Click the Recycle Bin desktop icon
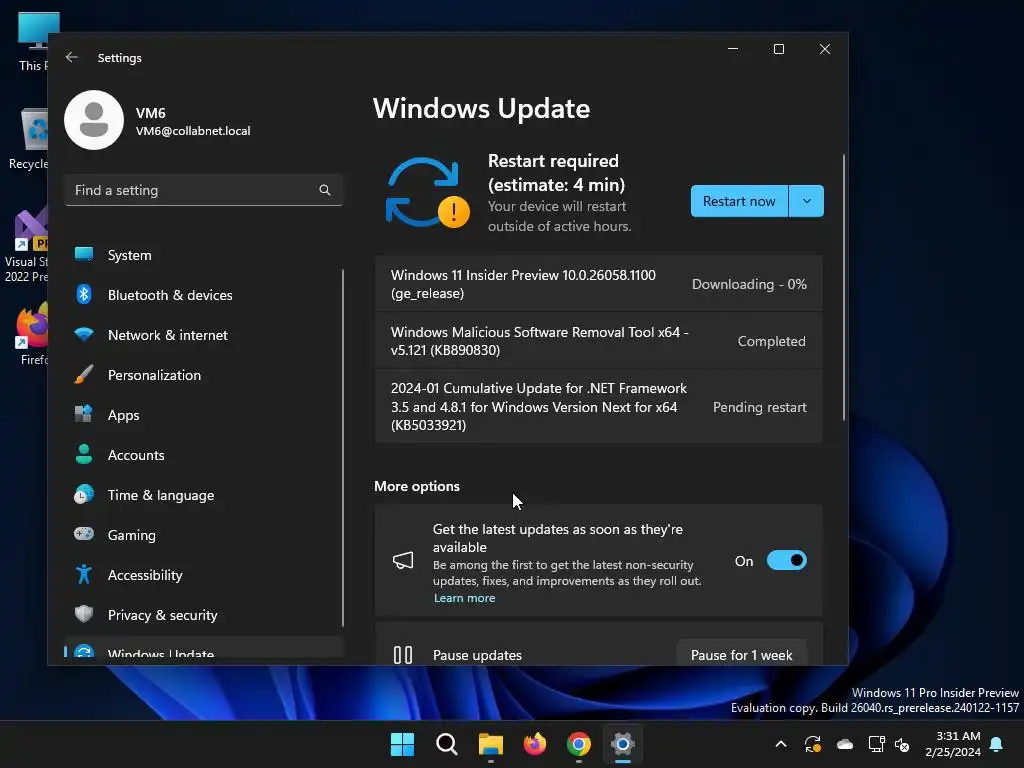Image resolution: width=1024 pixels, height=768 pixels. [29, 138]
